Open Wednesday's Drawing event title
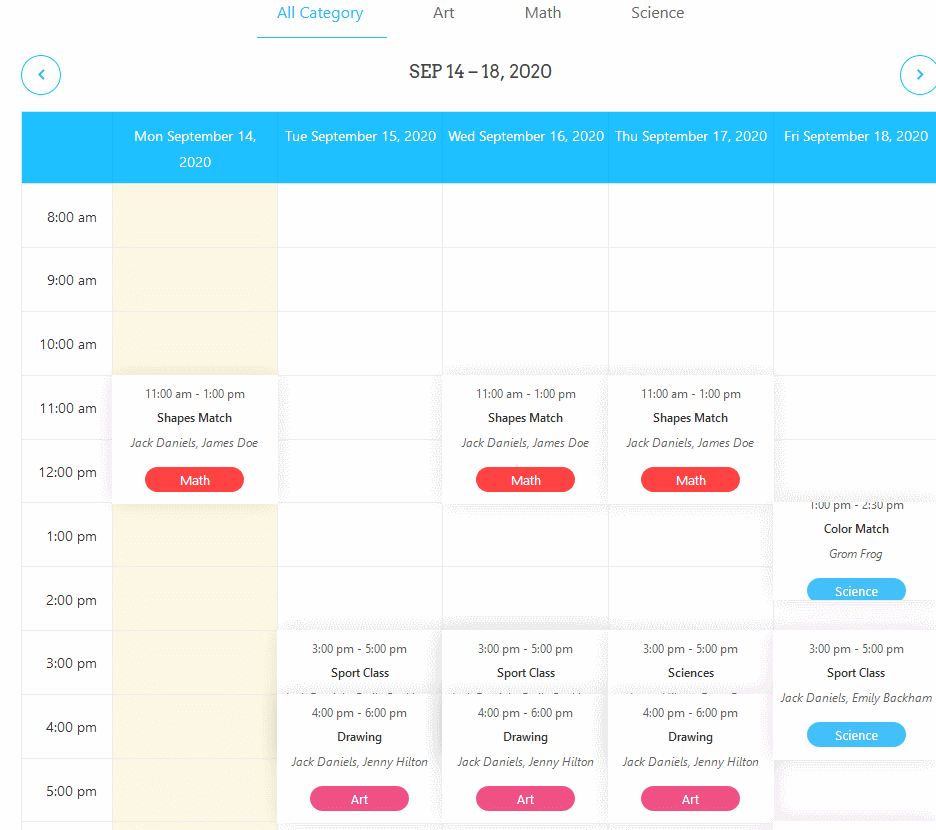The image size is (936, 830). click(525, 737)
